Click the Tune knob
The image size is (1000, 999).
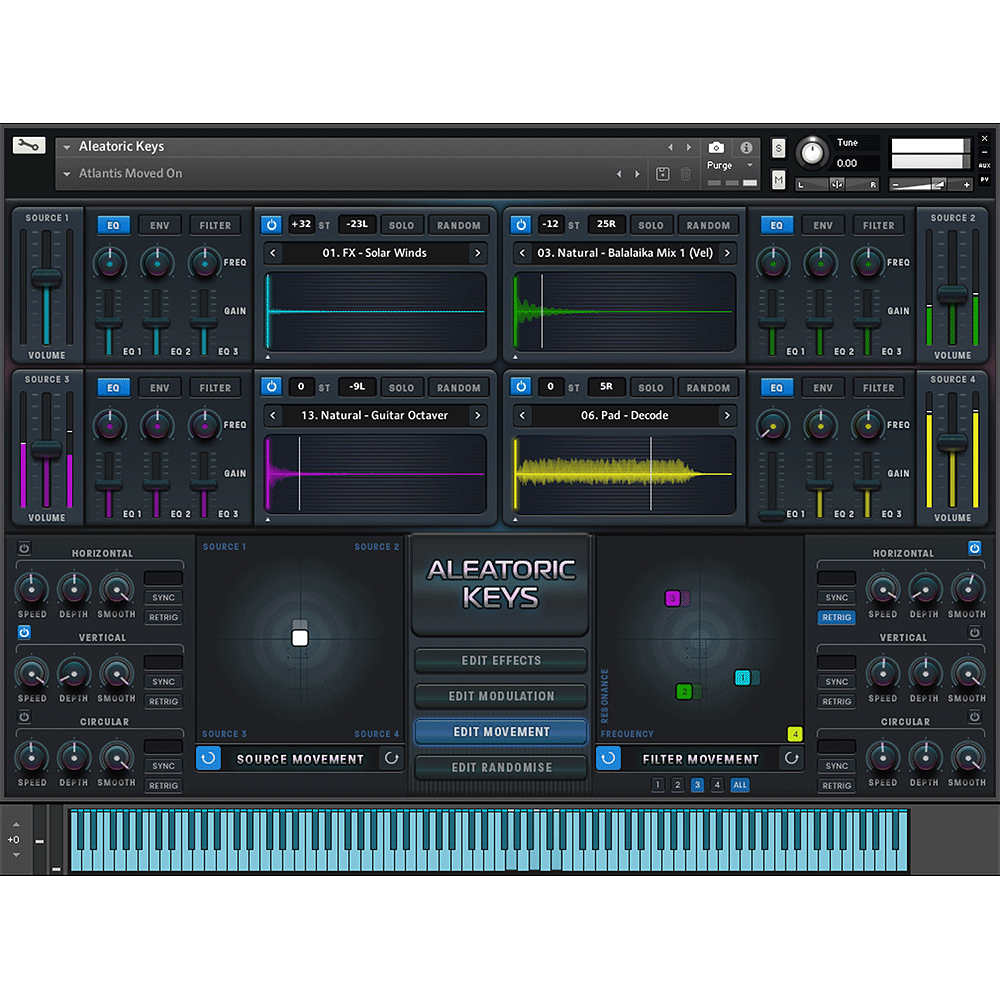coord(812,153)
